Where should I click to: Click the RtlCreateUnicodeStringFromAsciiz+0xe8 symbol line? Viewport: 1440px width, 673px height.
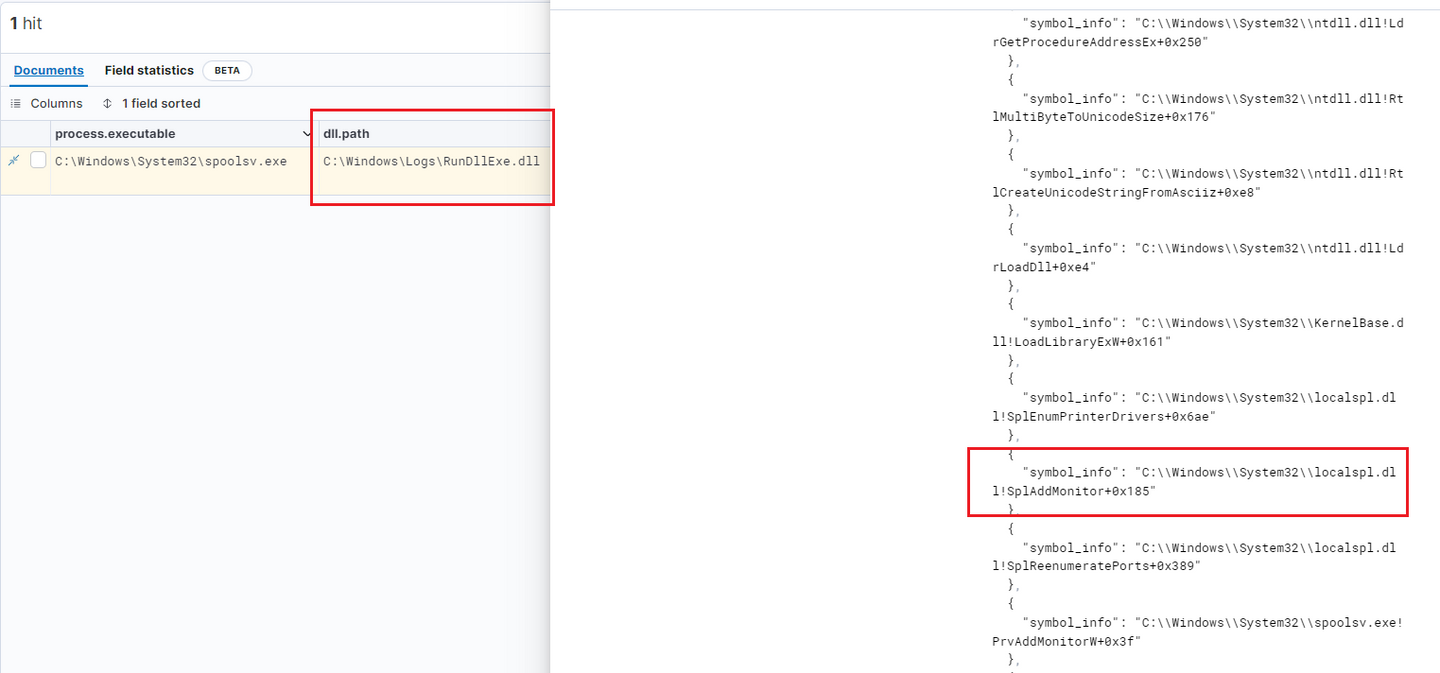(x=1198, y=183)
